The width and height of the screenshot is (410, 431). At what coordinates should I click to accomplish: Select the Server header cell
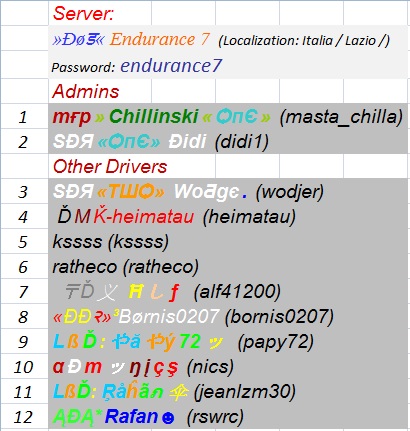point(100,13)
